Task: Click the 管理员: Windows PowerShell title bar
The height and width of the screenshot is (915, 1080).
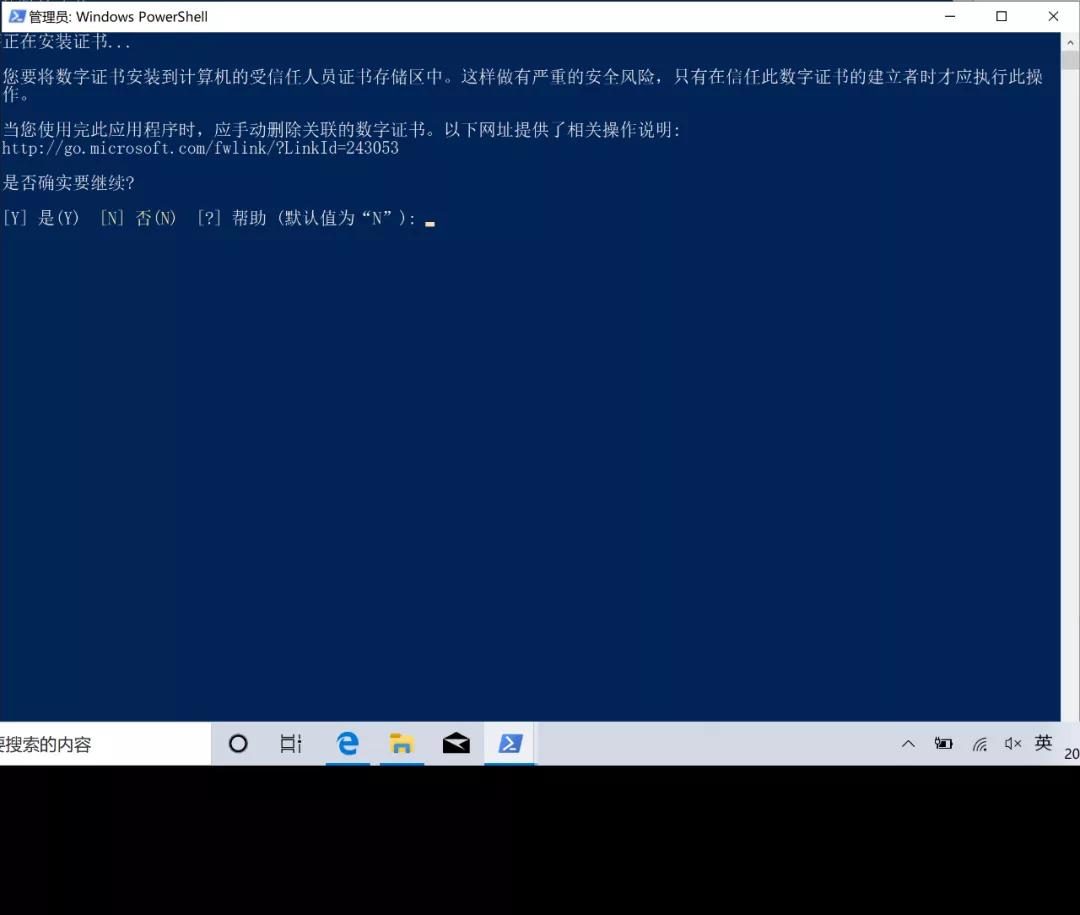Action: click(400, 16)
